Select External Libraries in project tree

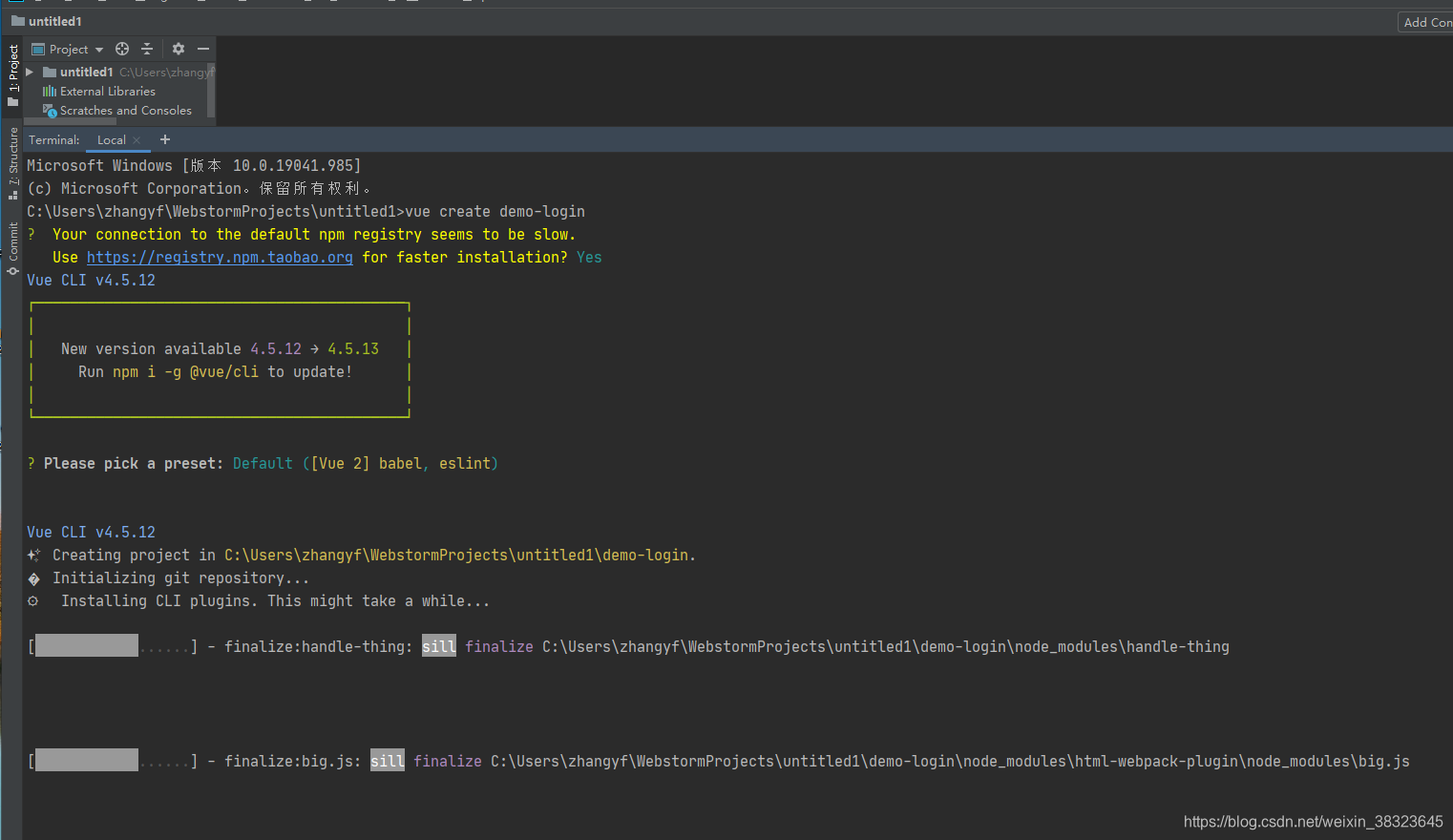(x=107, y=92)
